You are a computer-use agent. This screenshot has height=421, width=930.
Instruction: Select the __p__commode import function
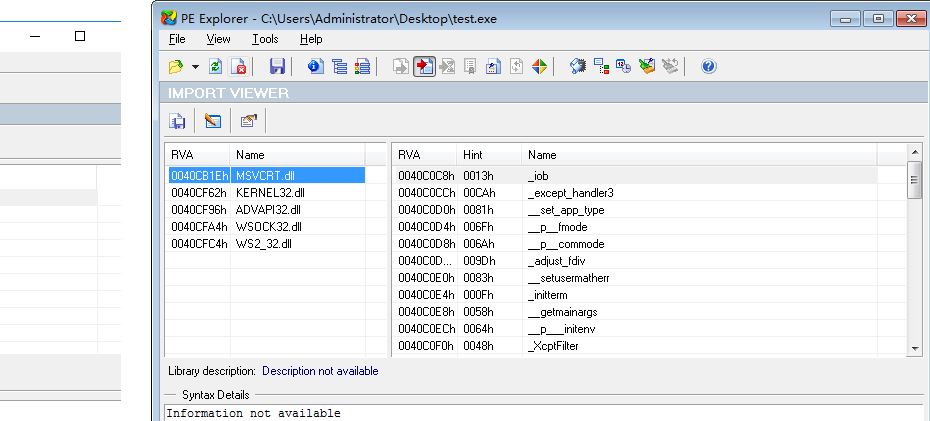point(566,244)
